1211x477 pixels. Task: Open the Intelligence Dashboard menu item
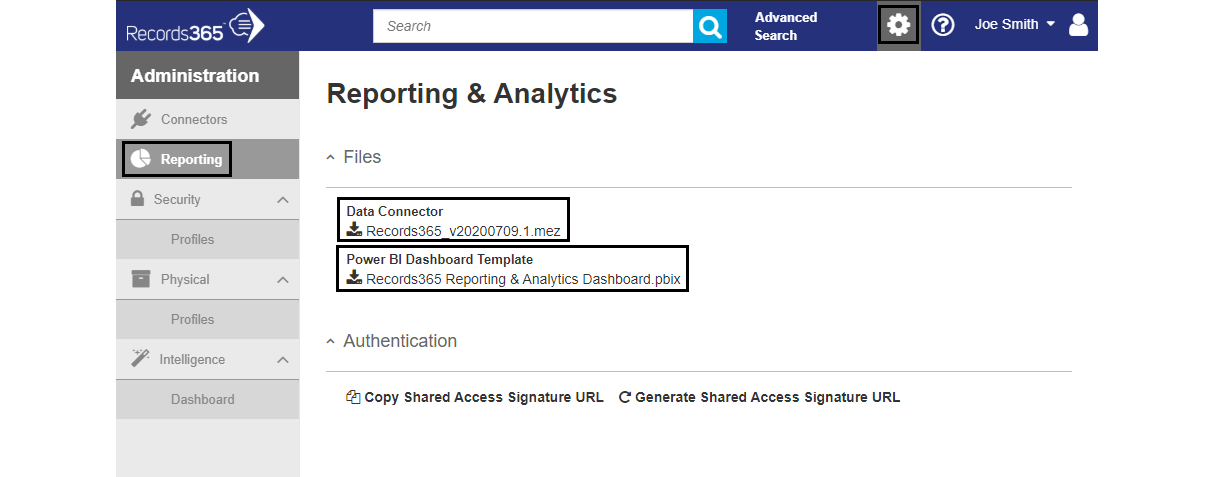tap(202, 399)
